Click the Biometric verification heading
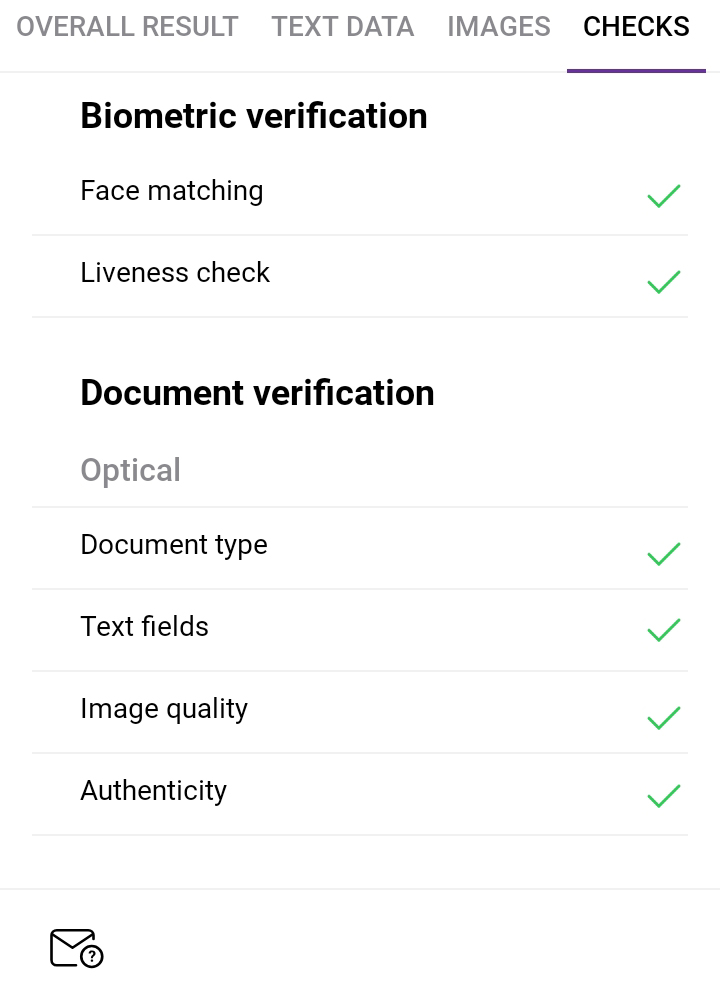 [x=254, y=116]
